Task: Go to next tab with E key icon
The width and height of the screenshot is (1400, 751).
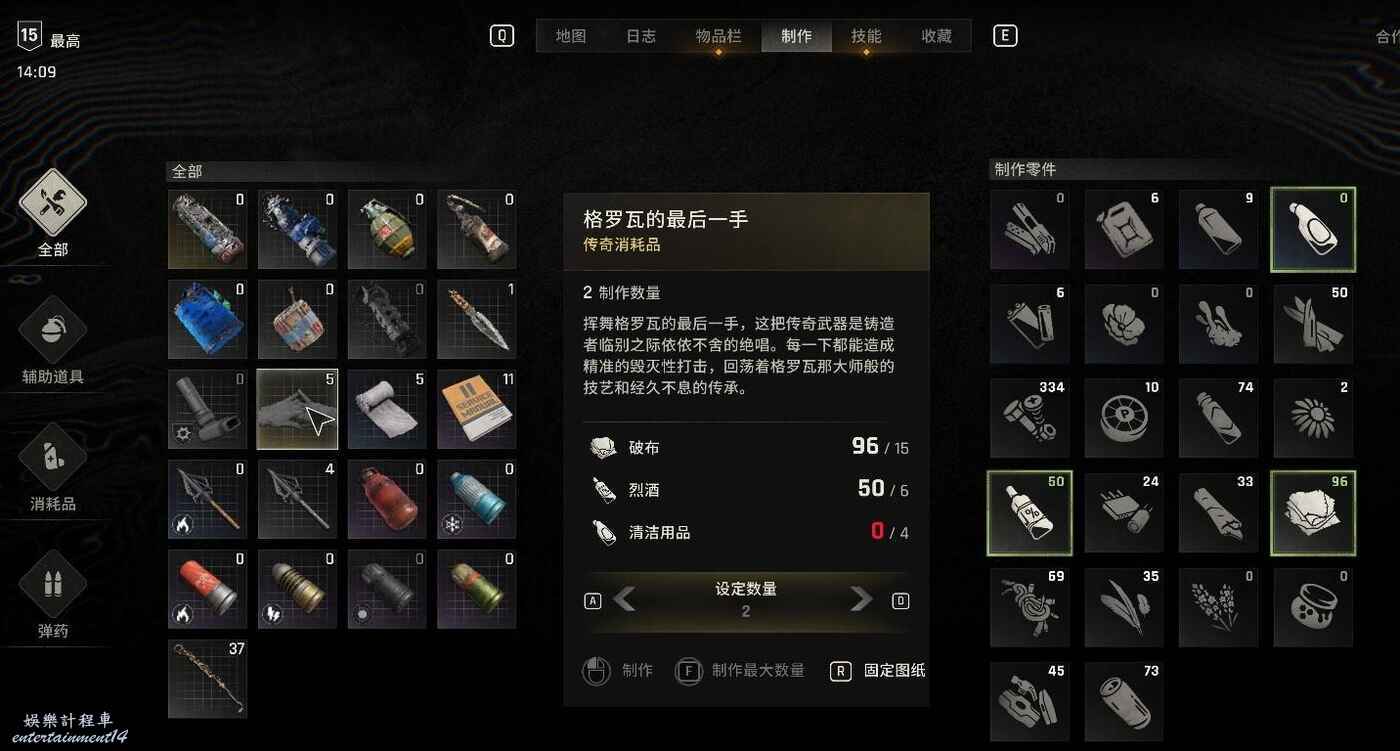Action: (1004, 36)
